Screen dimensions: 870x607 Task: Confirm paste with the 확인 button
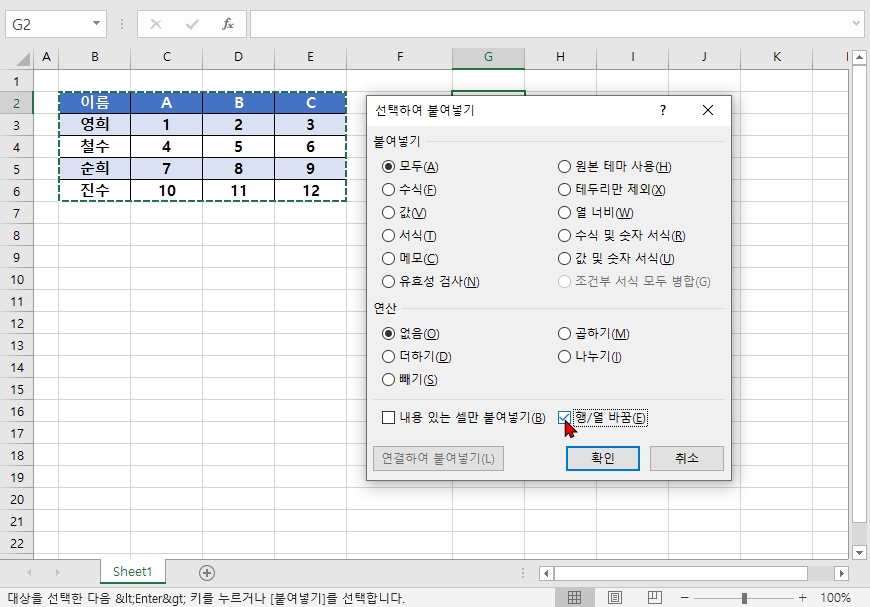coord(602,458)
